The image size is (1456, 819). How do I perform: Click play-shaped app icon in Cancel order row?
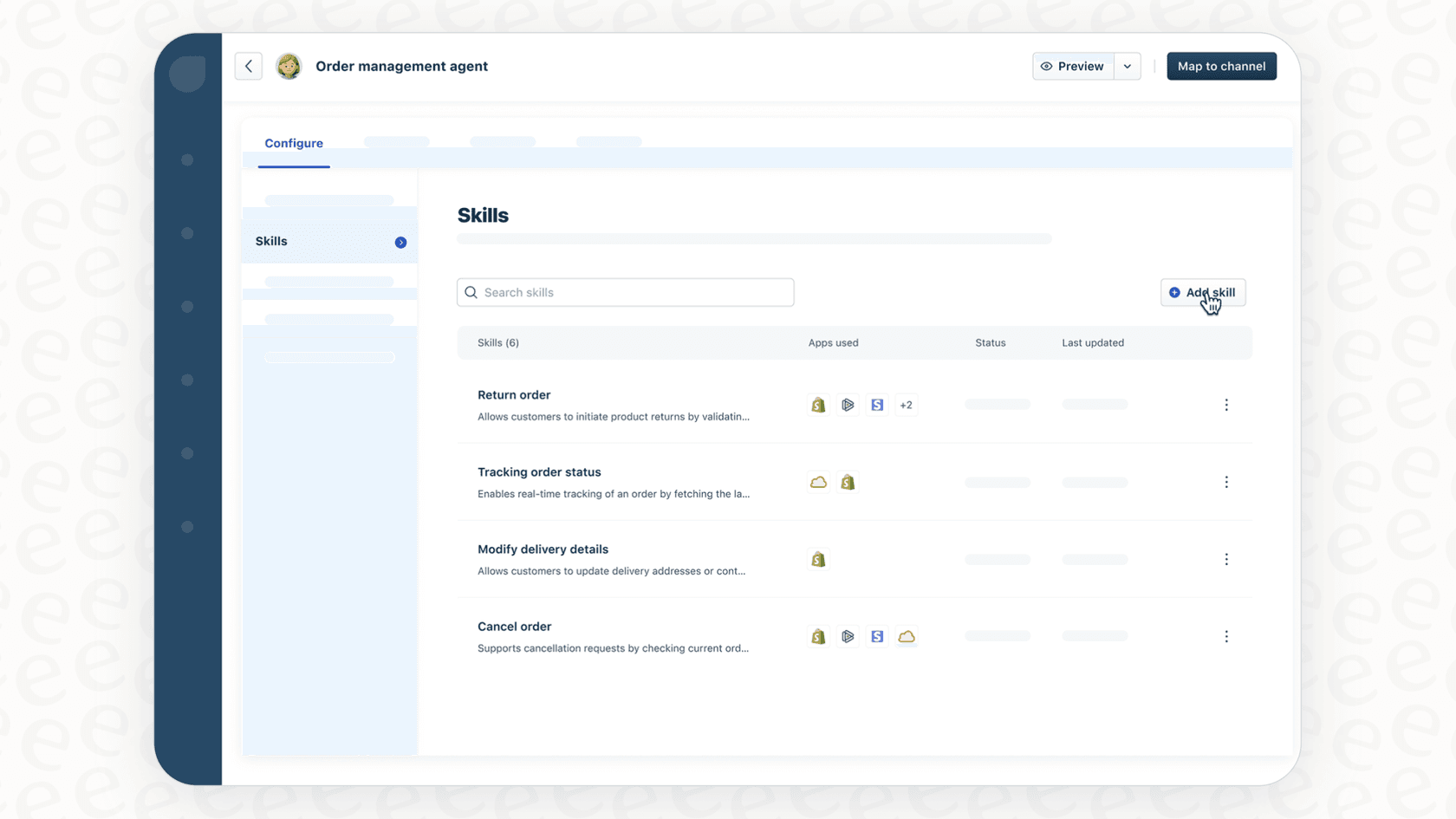pos(848,636)
